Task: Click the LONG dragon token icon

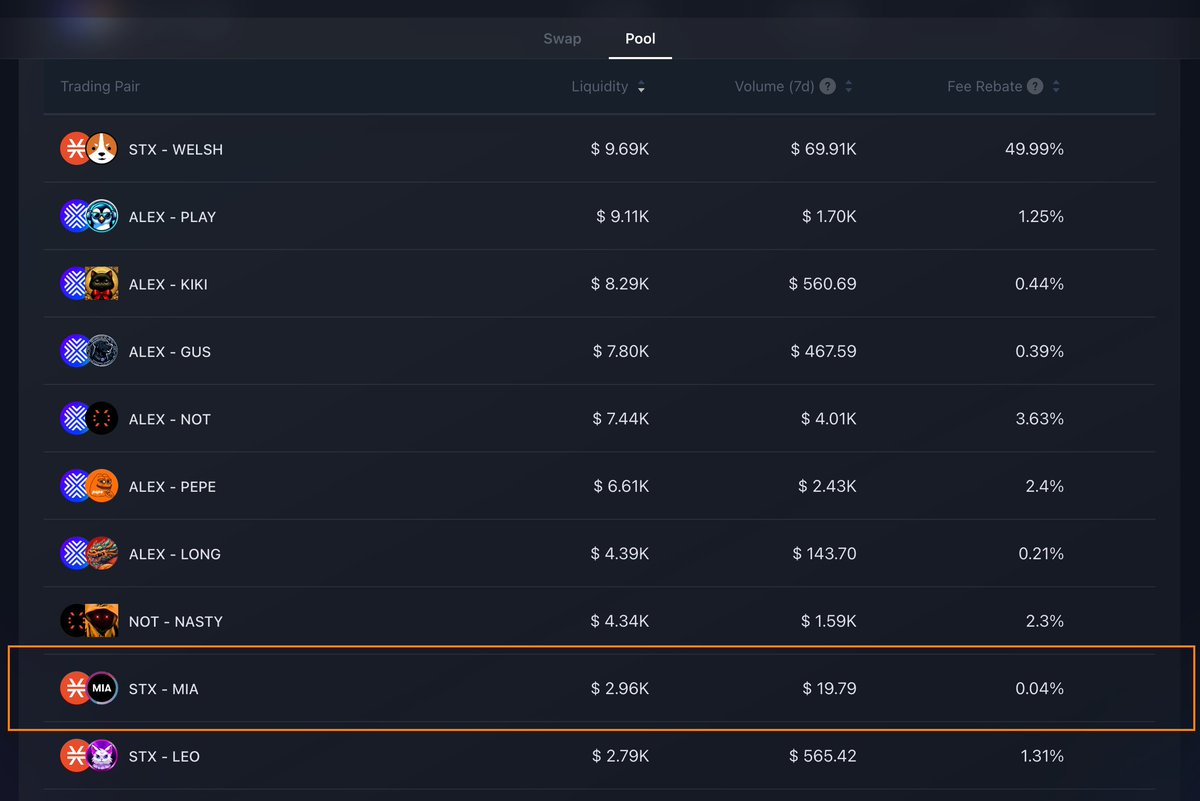Action: [x=102, y=553]
